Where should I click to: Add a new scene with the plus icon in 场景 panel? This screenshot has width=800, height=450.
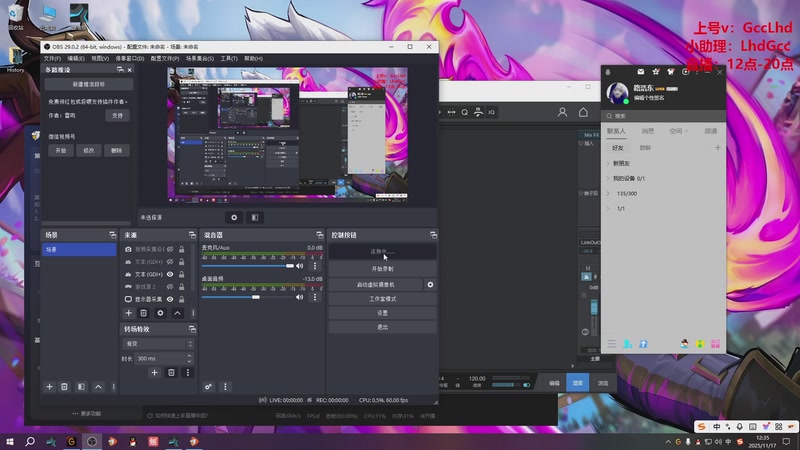pyautogui.click(x=49, y=387)
